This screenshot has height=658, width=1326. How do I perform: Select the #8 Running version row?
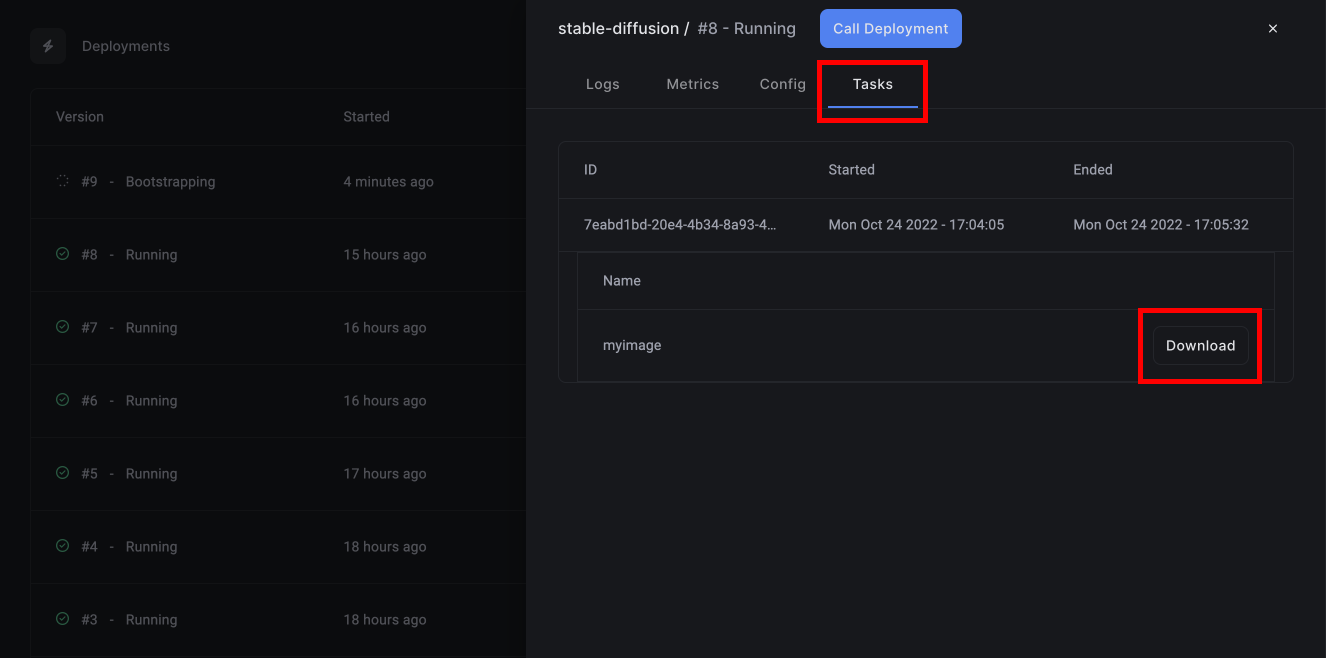coord(250,254)
